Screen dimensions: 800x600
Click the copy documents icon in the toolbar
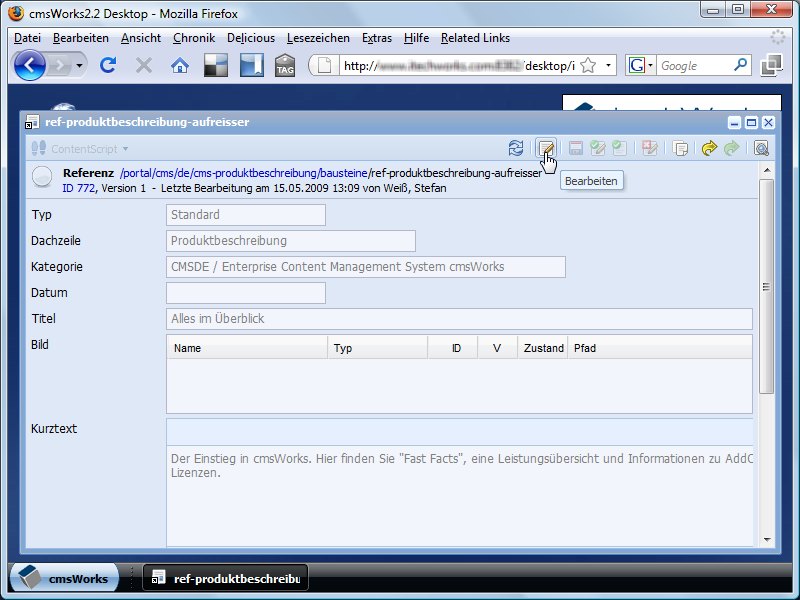click(x=680, y=148)
